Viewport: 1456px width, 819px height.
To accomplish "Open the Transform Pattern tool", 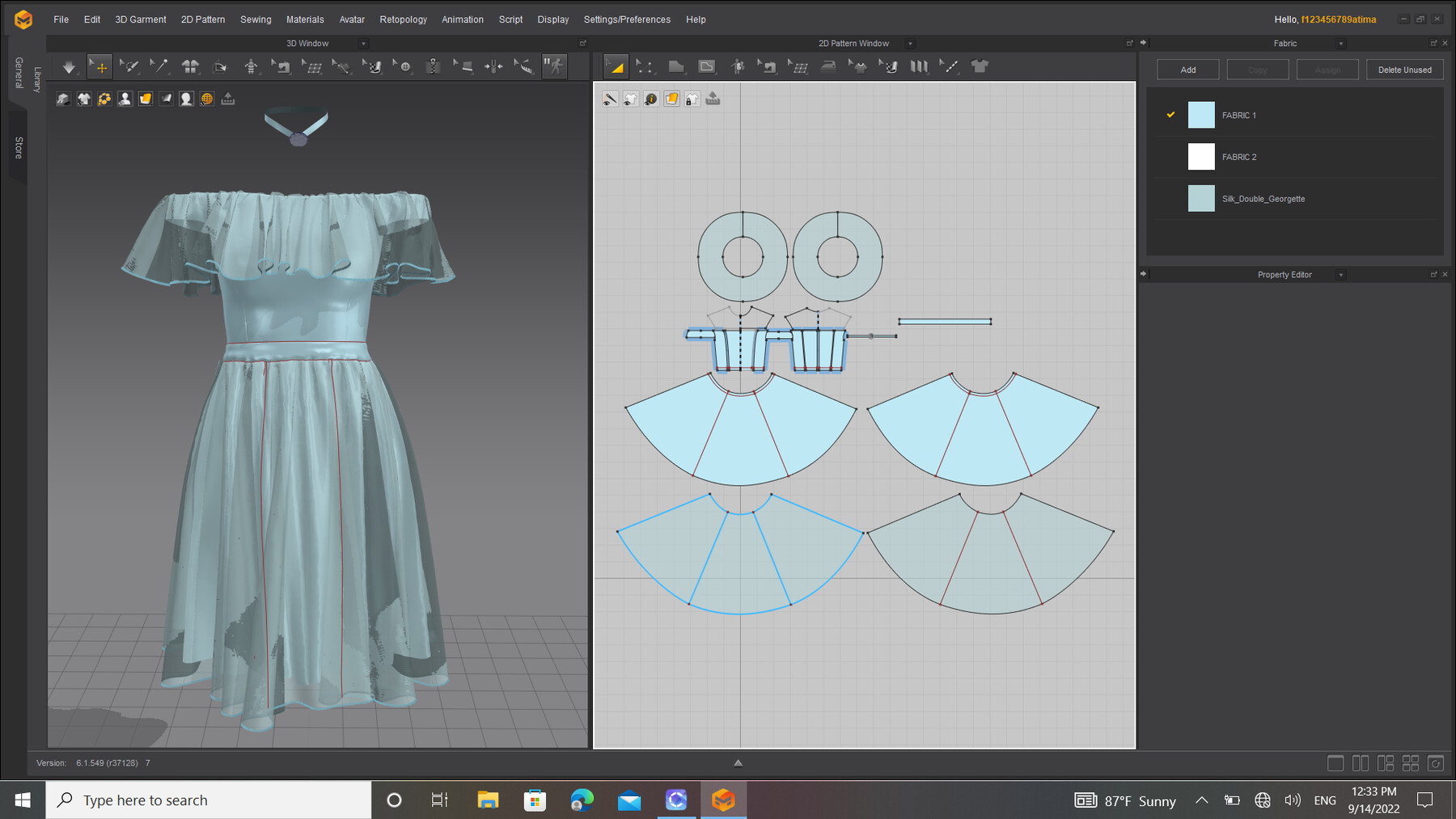I will coord(617,66).
